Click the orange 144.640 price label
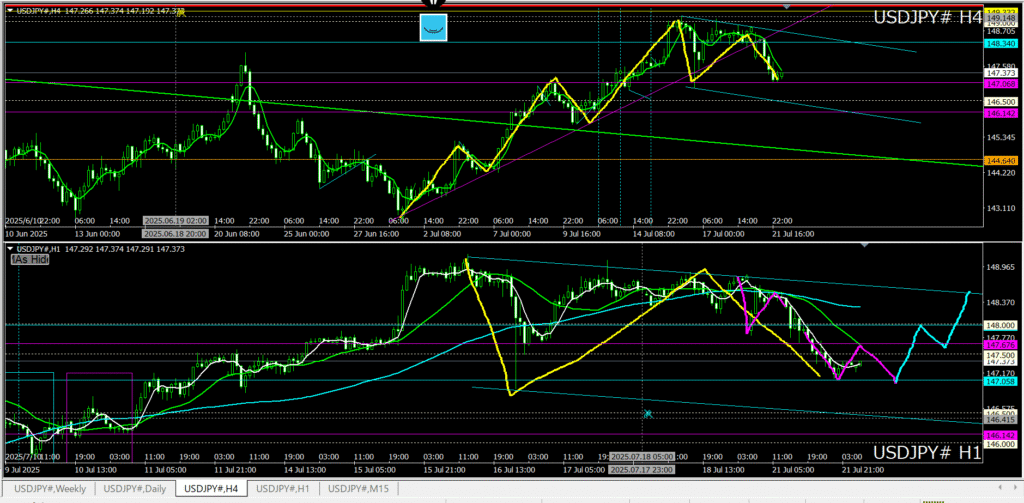This screenshot has height=503, width=1024. point(1000,160)
